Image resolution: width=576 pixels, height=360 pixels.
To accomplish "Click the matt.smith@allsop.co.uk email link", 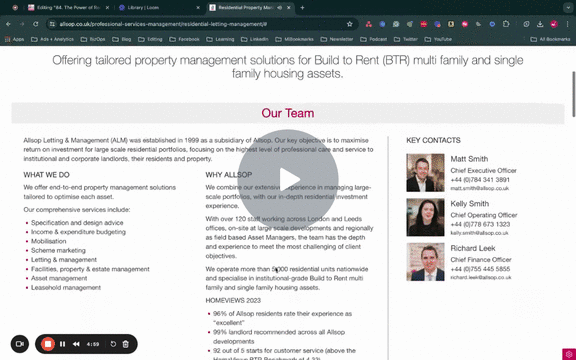I will 479,188.
